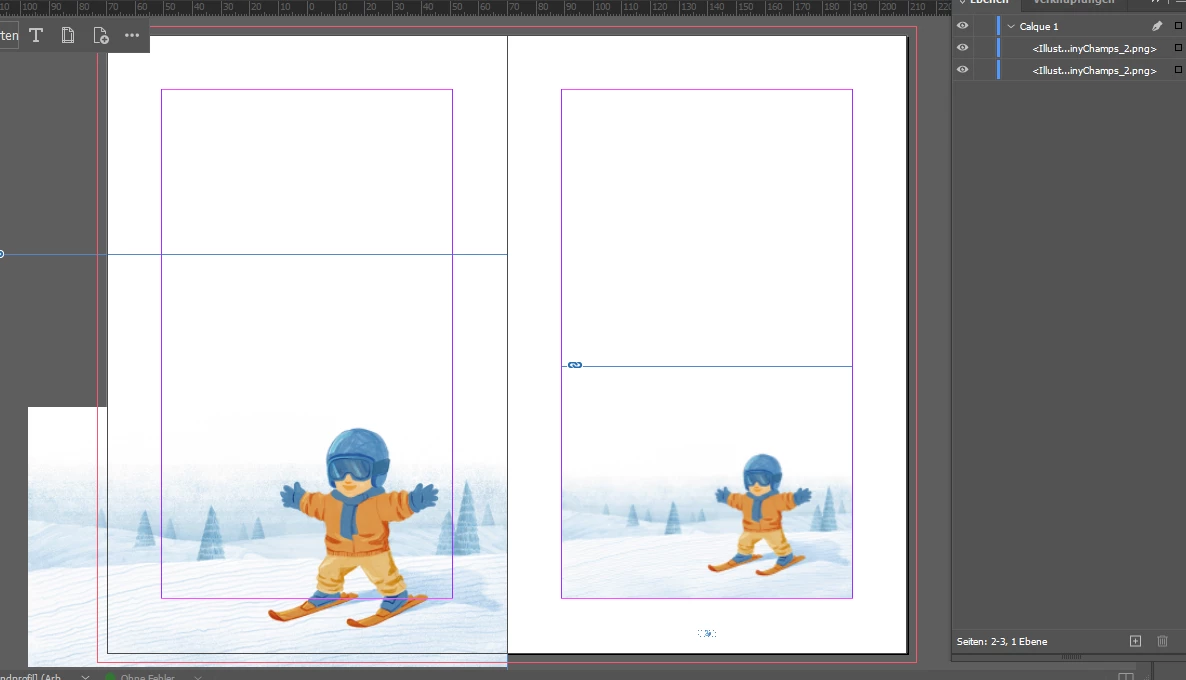Open the preflight profile dropdown
Screen dimensions: 1186x680
pyautogui.click(x=85, y=676)
